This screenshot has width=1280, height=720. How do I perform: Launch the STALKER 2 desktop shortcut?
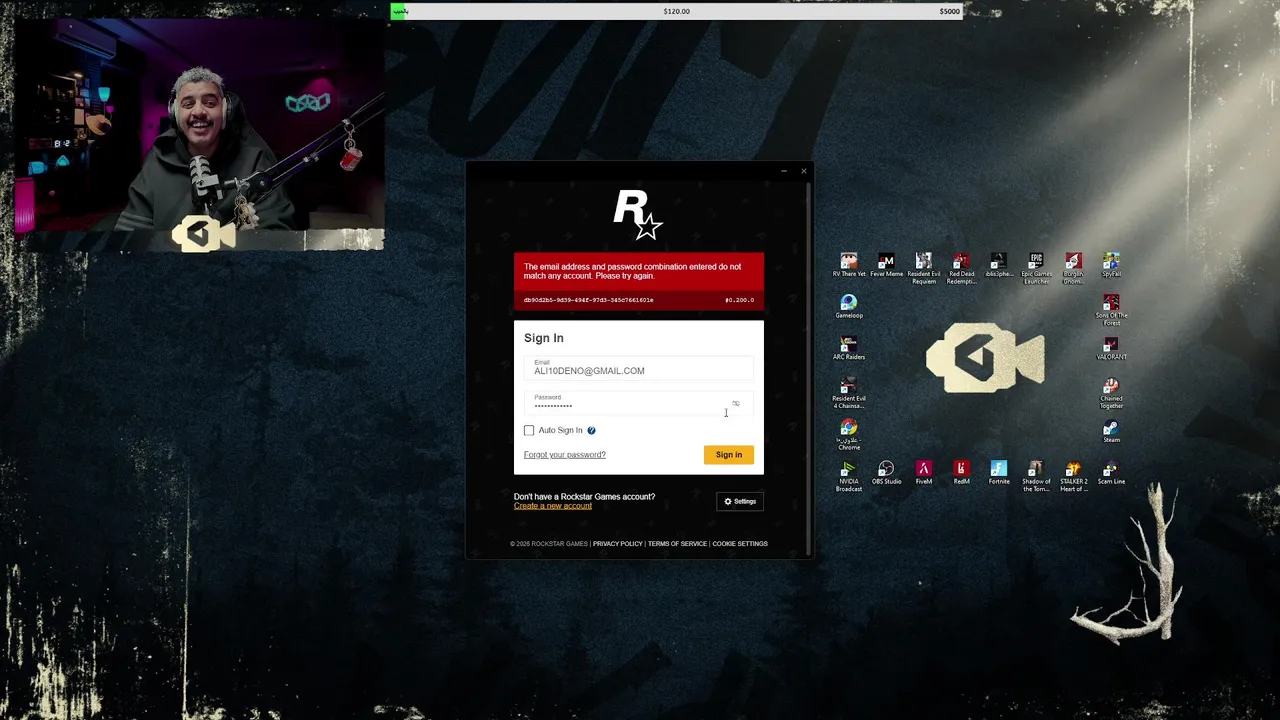(x=1073, y=476)
